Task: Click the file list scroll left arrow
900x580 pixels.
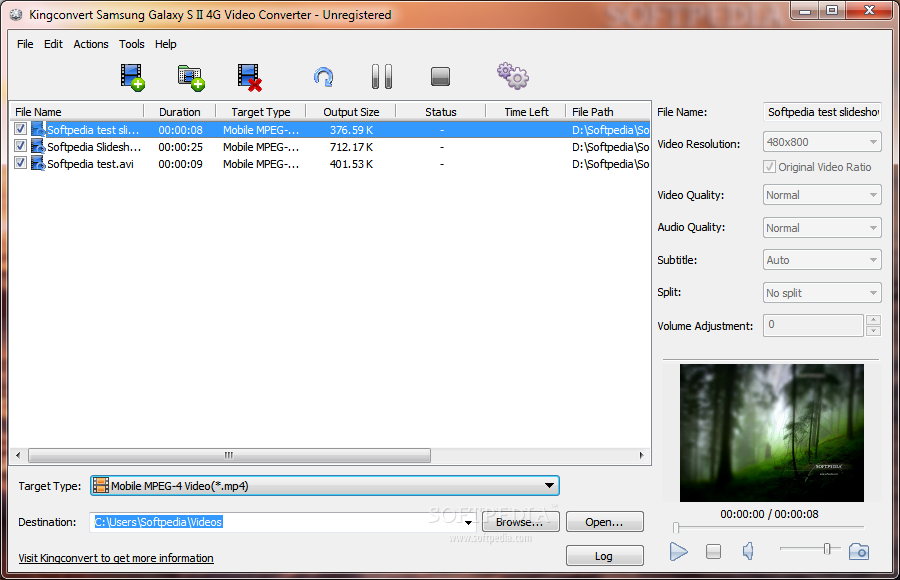Action: pyautogui.click(x=18, y=455)
